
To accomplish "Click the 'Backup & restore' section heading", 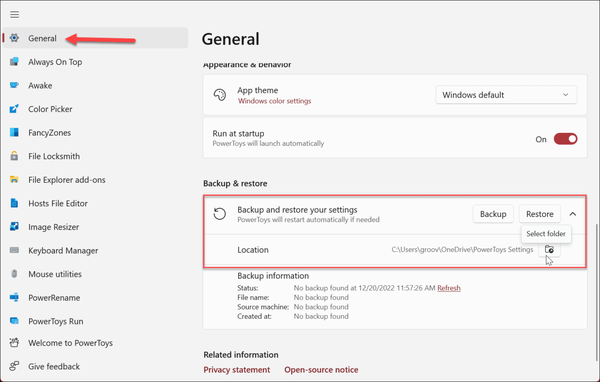I will [235, 183].
